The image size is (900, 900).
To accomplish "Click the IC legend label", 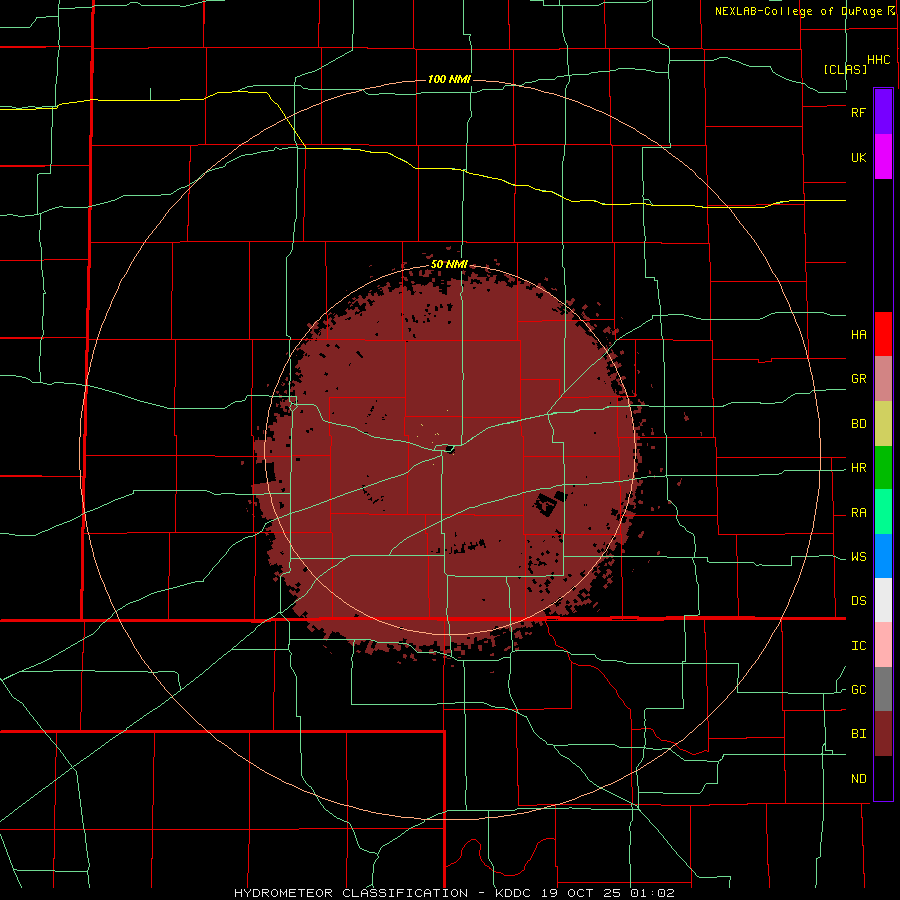I will (x=858, y=646).
